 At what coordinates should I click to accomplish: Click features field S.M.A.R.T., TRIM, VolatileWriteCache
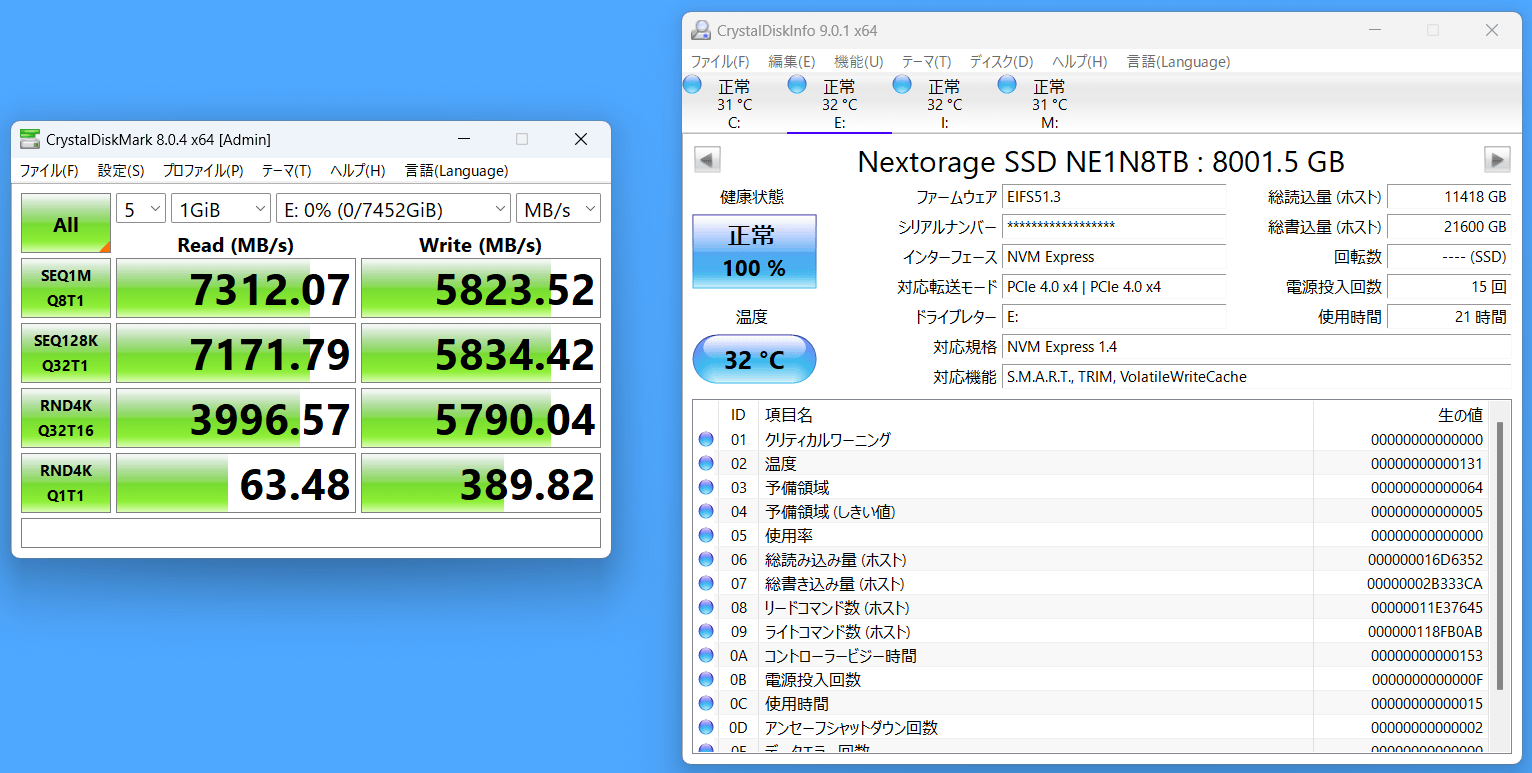(x=1257, y=377)
